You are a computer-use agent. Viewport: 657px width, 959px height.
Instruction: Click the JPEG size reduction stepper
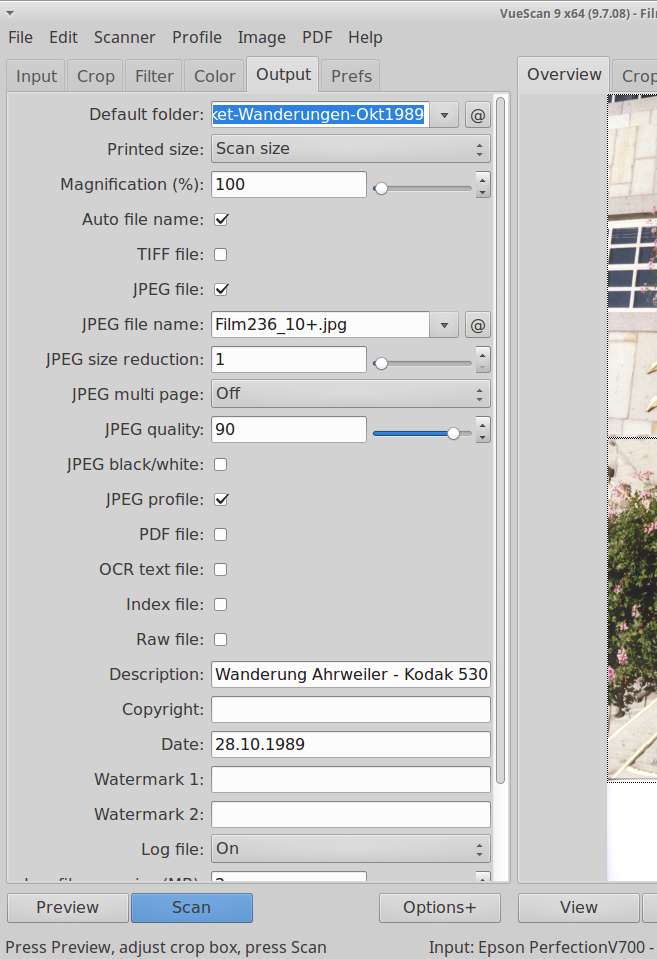click(x=483, y=360)
